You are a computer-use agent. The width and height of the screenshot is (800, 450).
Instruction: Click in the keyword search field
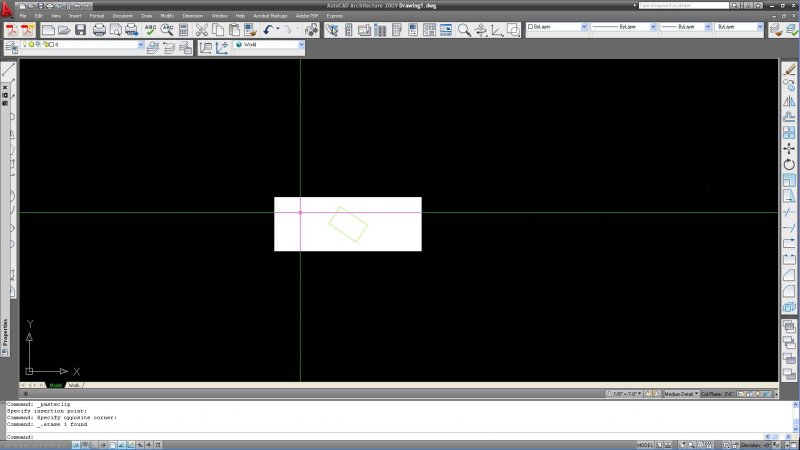coord(685,5)
